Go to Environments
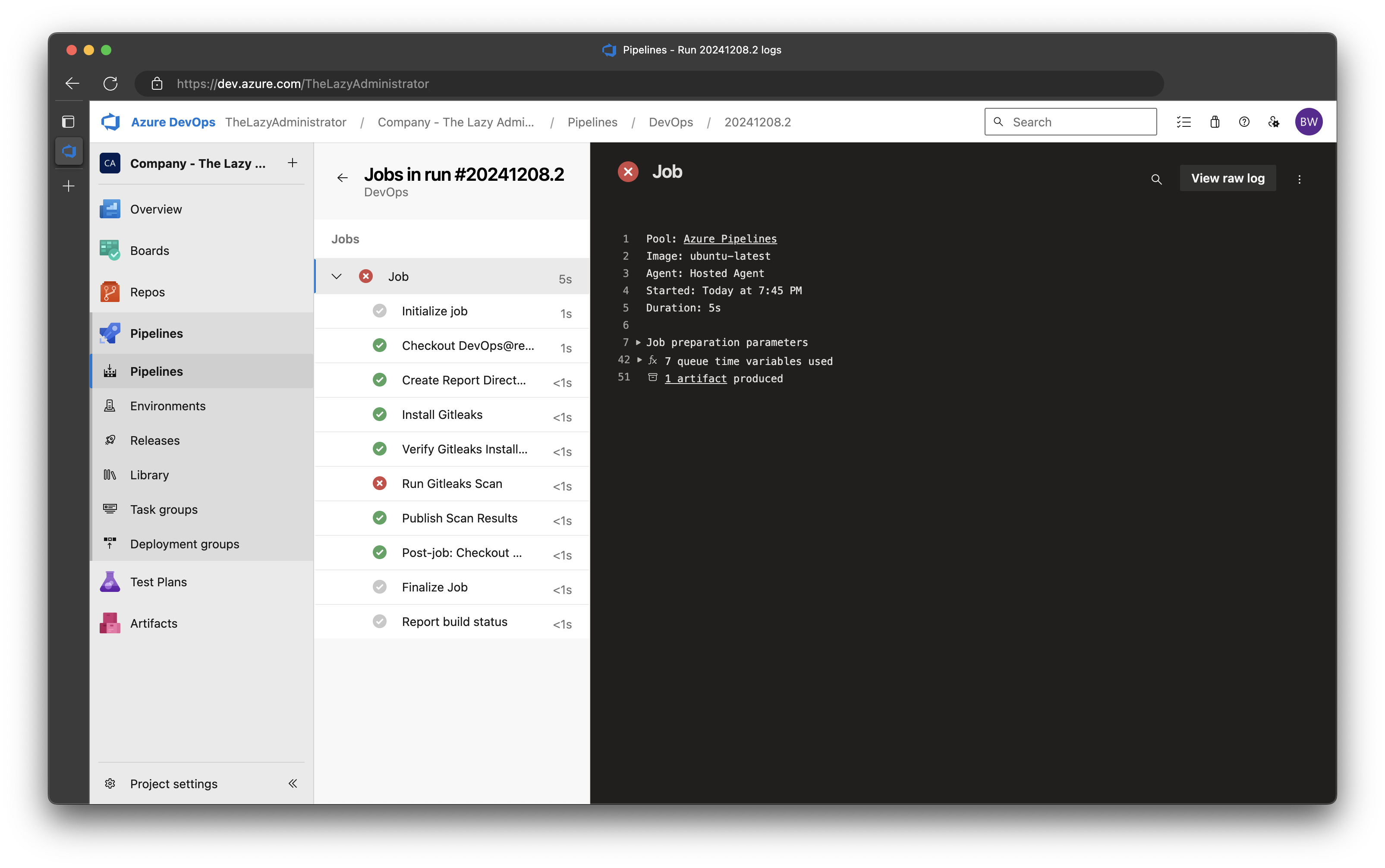Image resolution: width=1385 pixels, height=868 pixels. pyautogui.click(x=201, y=405)
